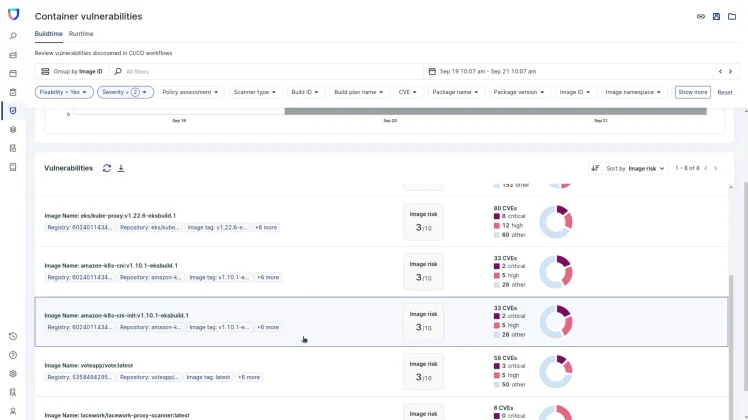Click donut chart for 80 CVEs row

(x=556, y=222)
